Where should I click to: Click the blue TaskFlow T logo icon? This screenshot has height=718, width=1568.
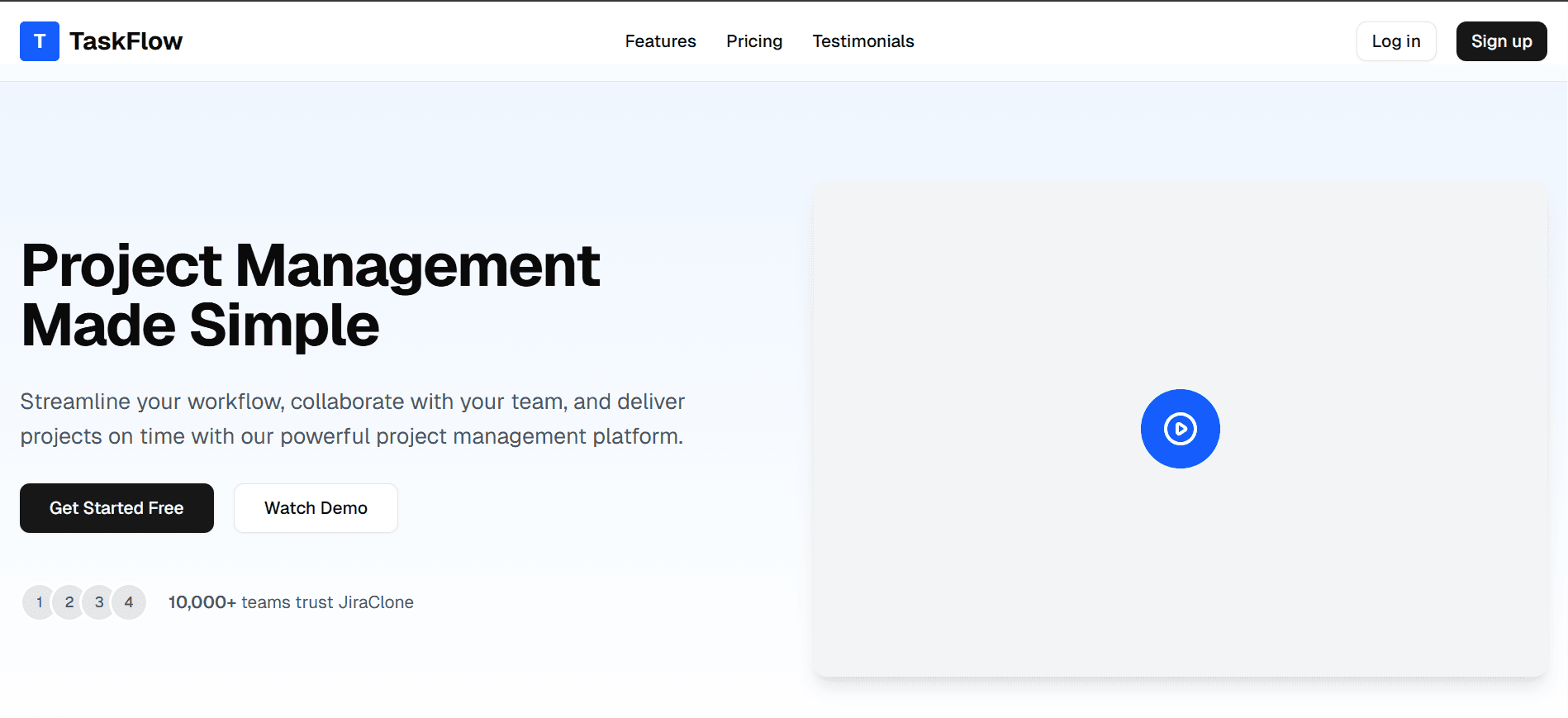(40, 41)
